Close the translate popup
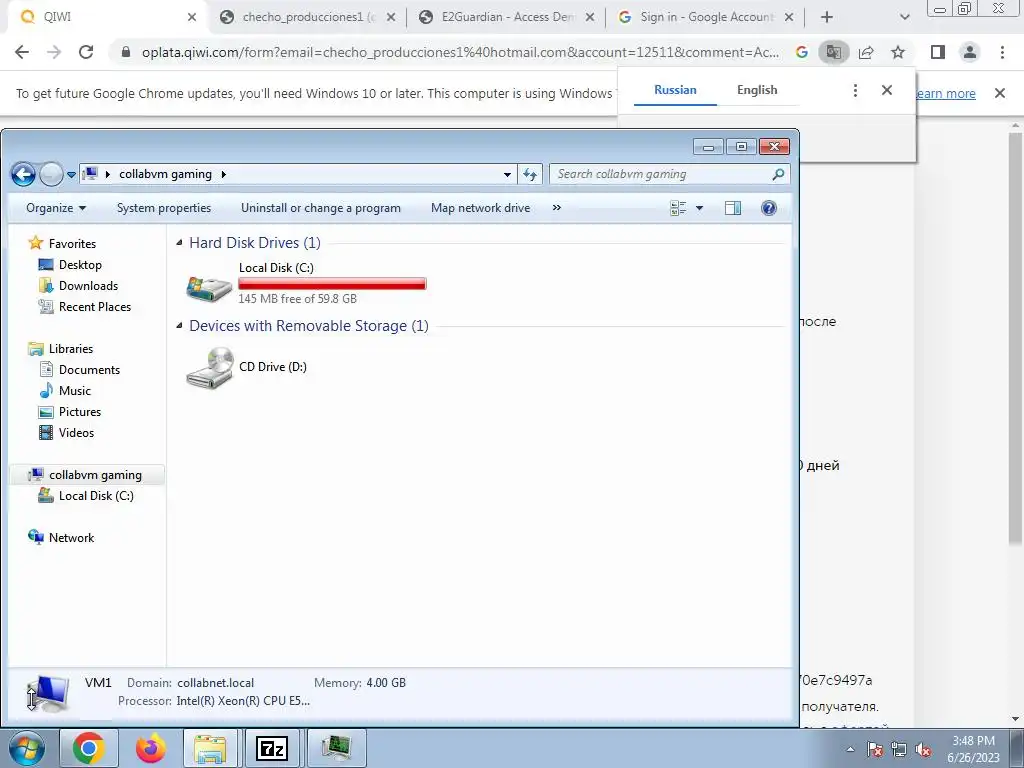 pyautogui.click(x=886, y=90)
